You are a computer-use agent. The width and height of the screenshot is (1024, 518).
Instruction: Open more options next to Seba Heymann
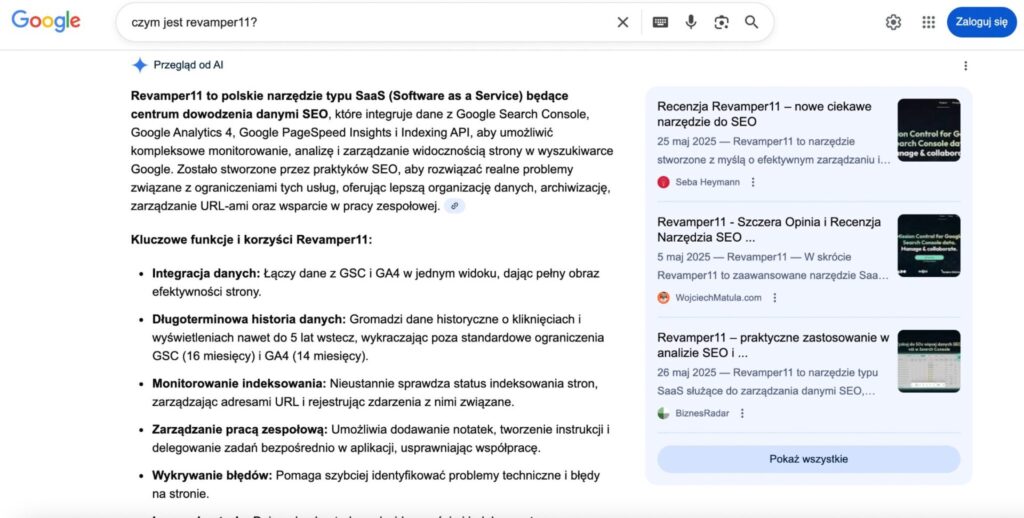753,182
